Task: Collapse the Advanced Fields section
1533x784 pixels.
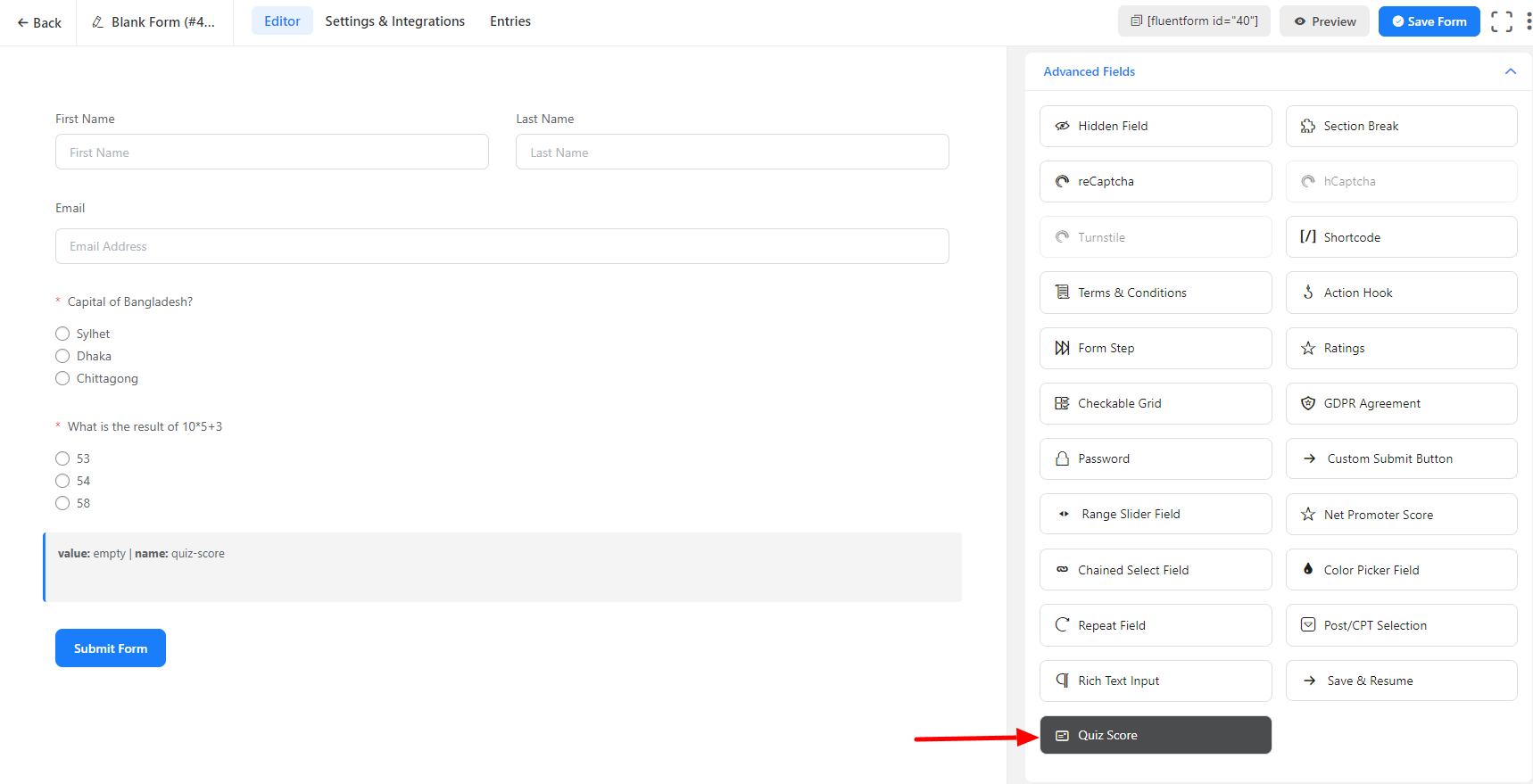Action: [1510, 71]
